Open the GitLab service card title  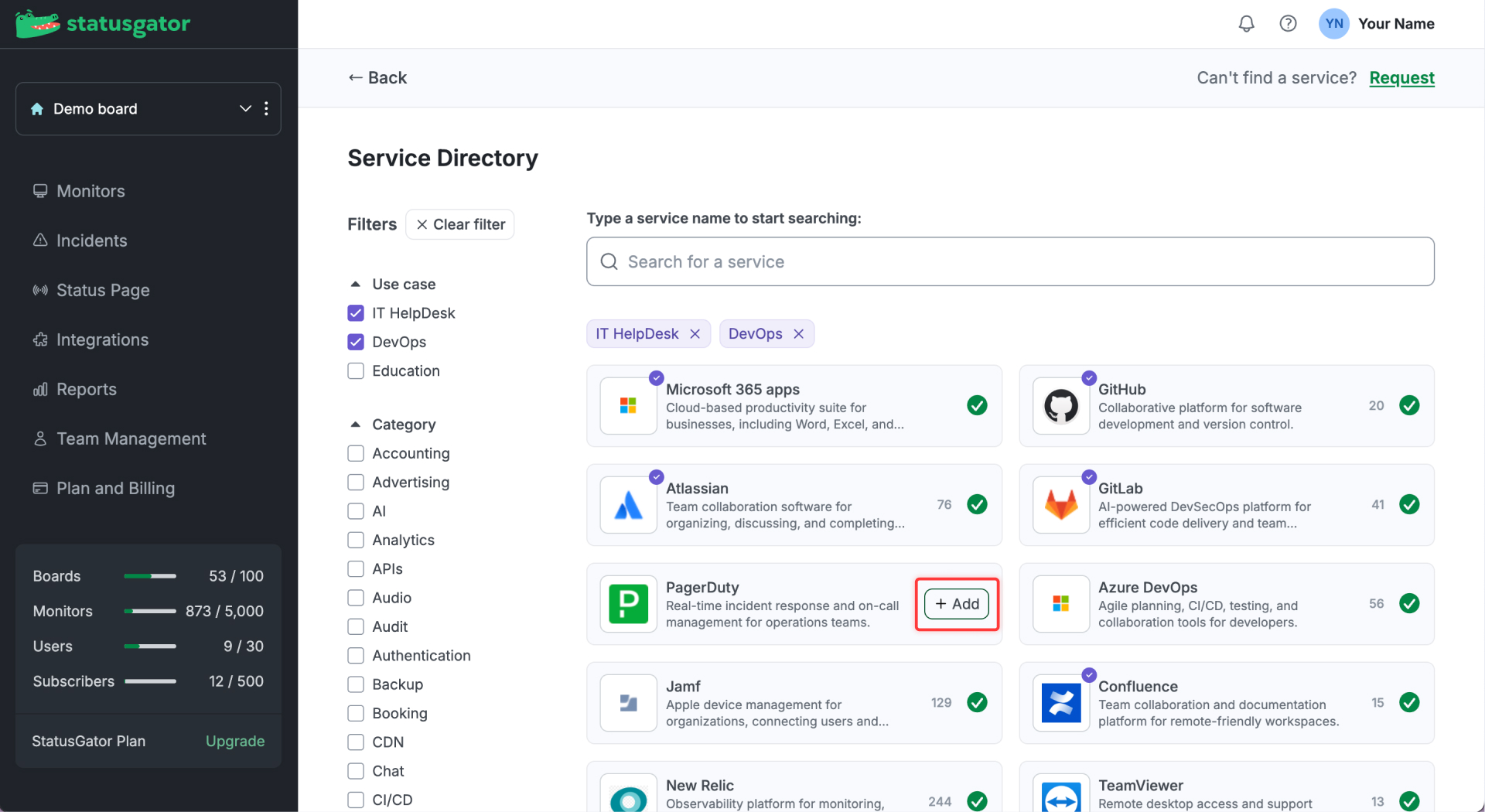pos(1120,489)
